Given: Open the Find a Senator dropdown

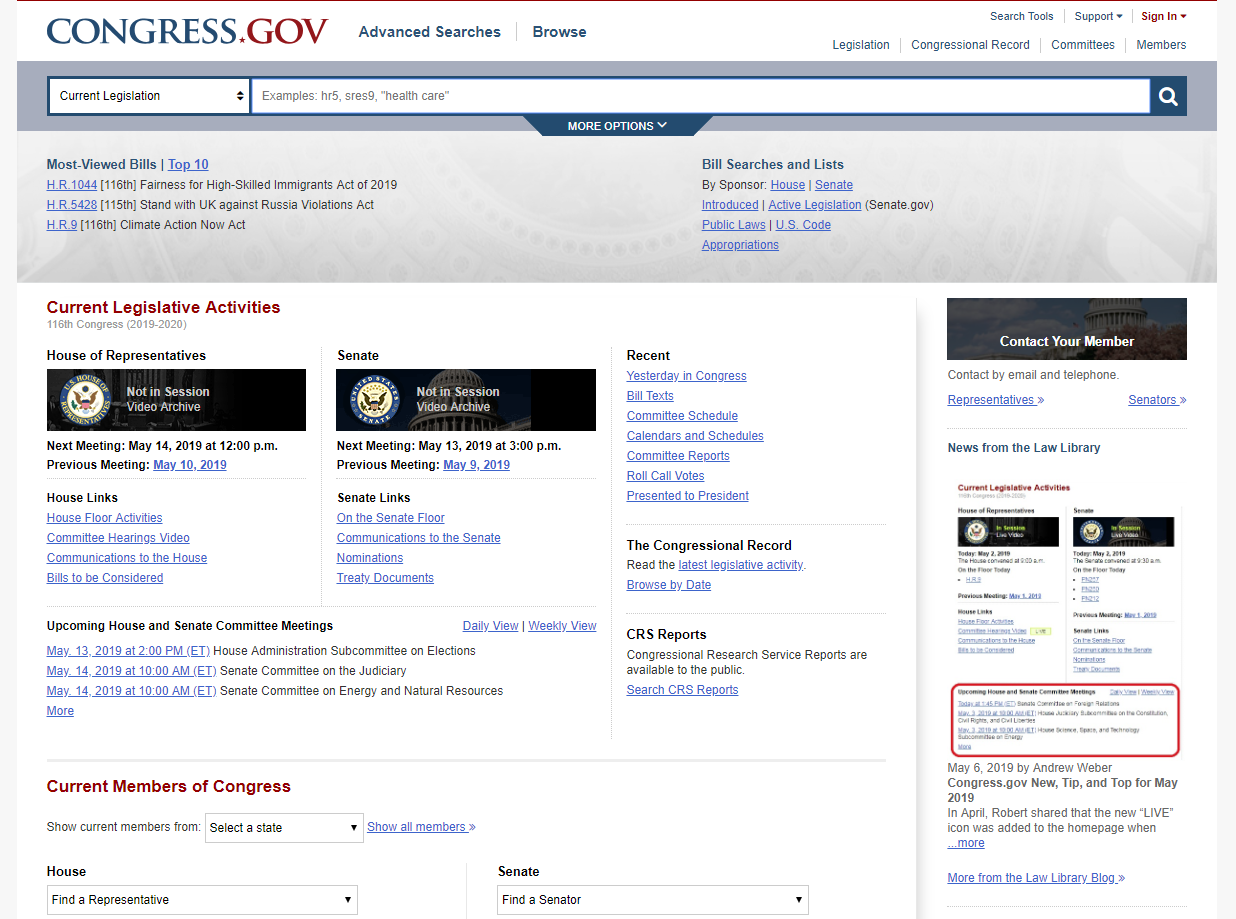Looking at the screenshot, I should pyautogui.click(x=652, y=899).
